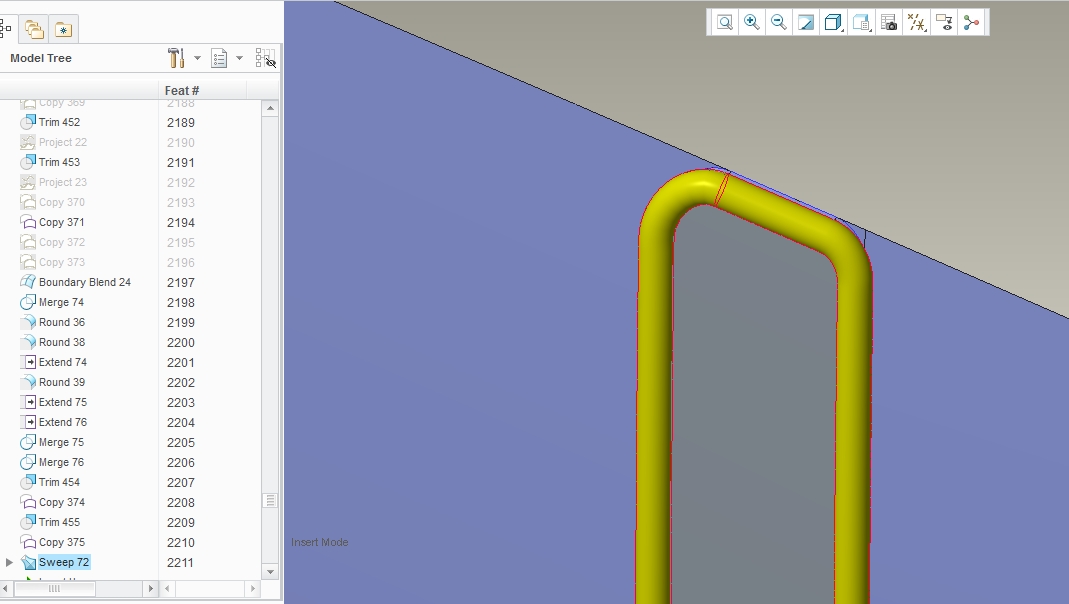
Task: Select Sweep 72 in the model tree
Action: click(x=64, y=562)
